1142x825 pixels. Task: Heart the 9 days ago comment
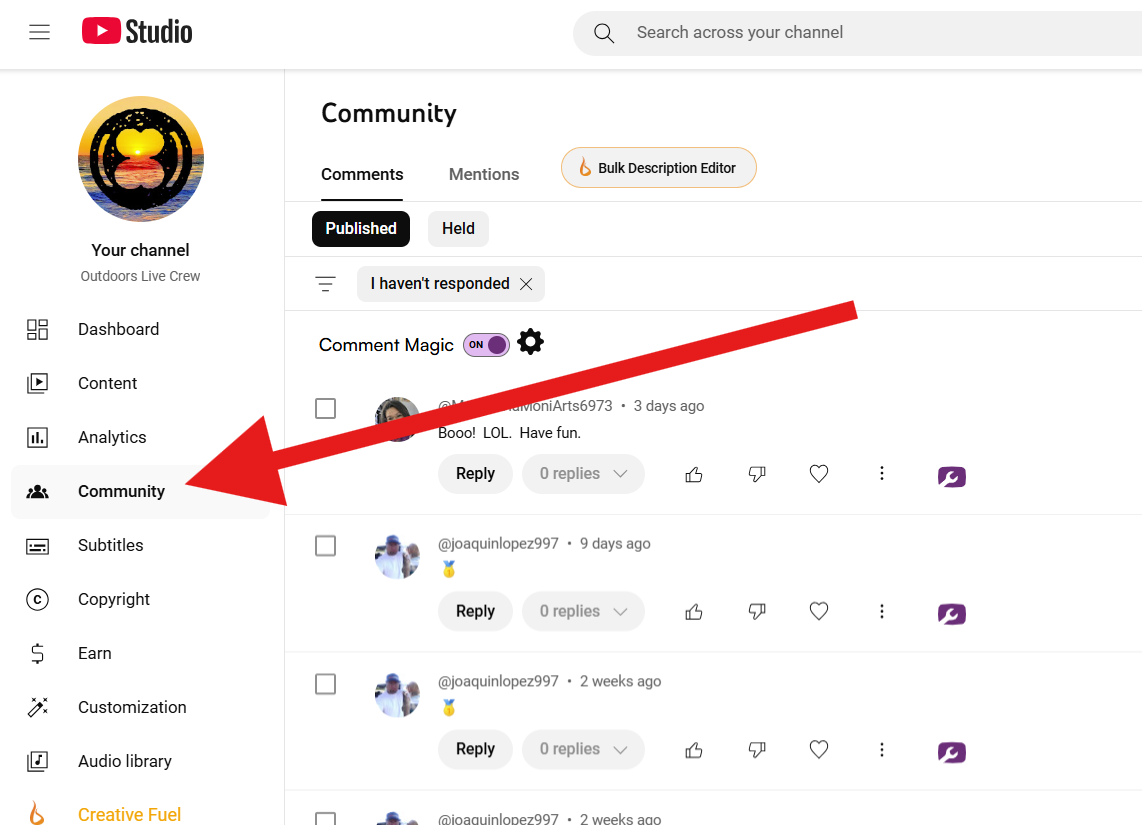[x=819, y=612]
